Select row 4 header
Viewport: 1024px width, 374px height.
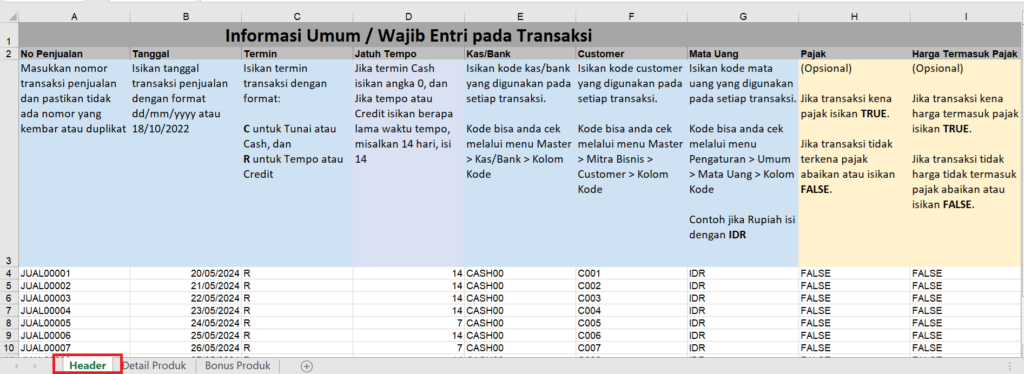coord(9,273)
